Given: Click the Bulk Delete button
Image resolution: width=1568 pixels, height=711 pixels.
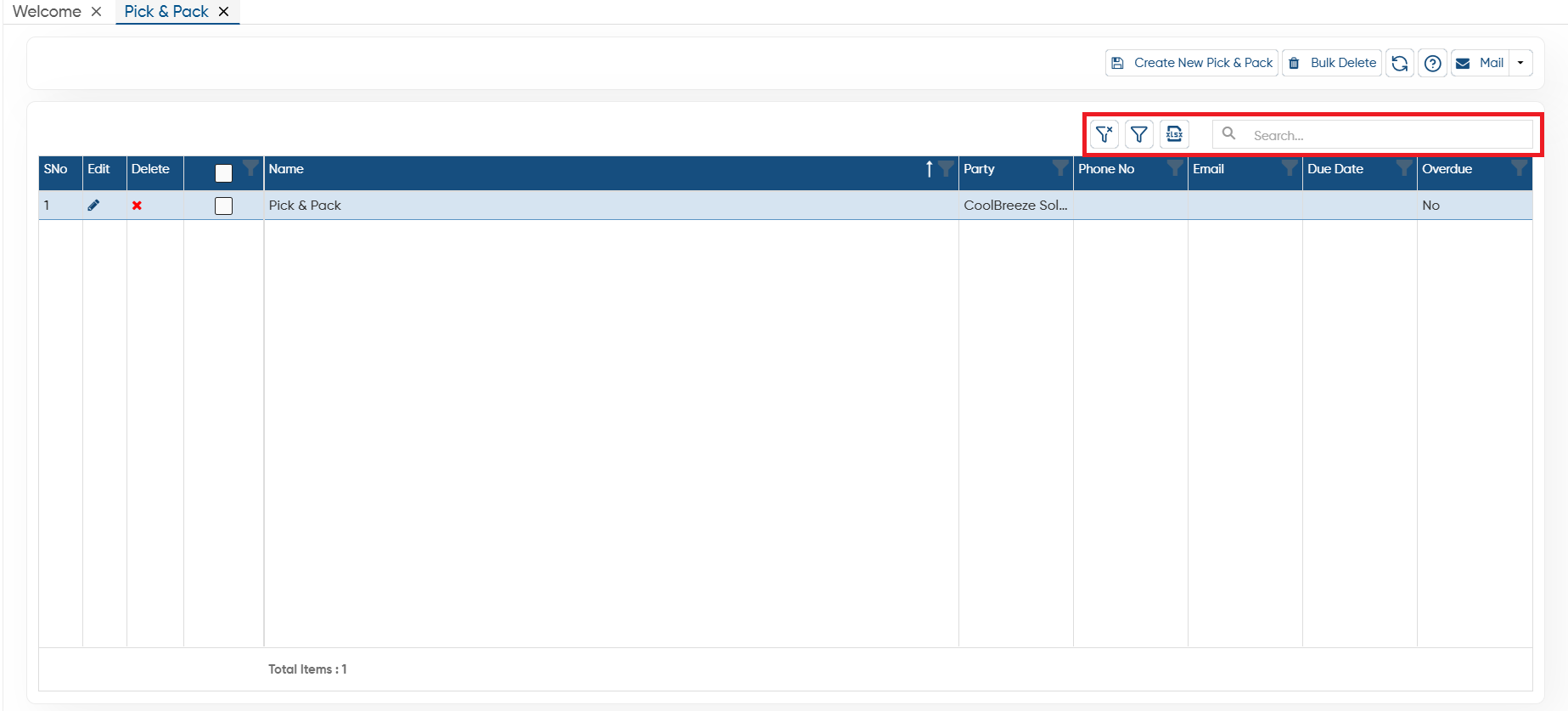Looking at the screenshot, I should coord(1332,63).
